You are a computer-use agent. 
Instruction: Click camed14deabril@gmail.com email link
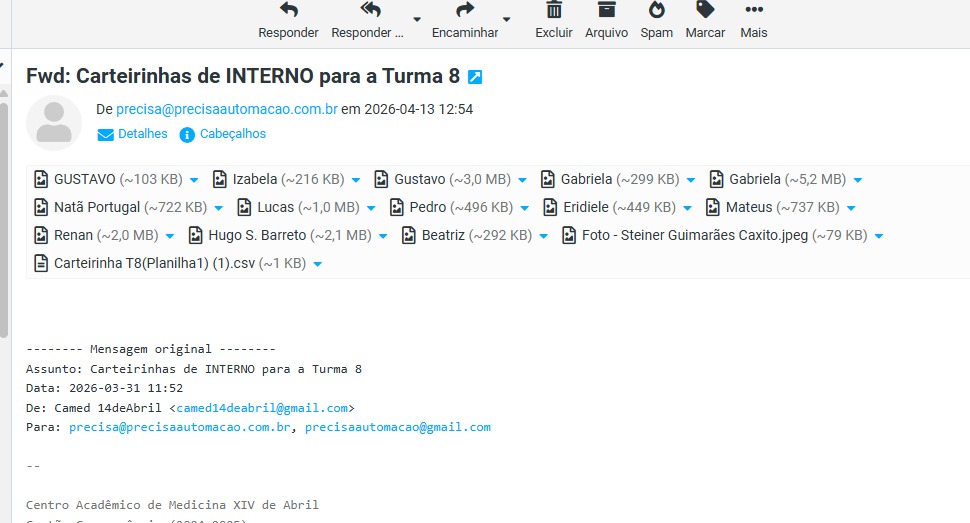coord(262,408)
